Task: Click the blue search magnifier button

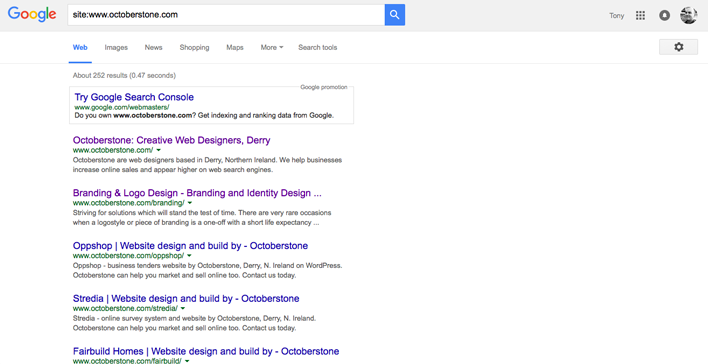Action: coord(395,15)
